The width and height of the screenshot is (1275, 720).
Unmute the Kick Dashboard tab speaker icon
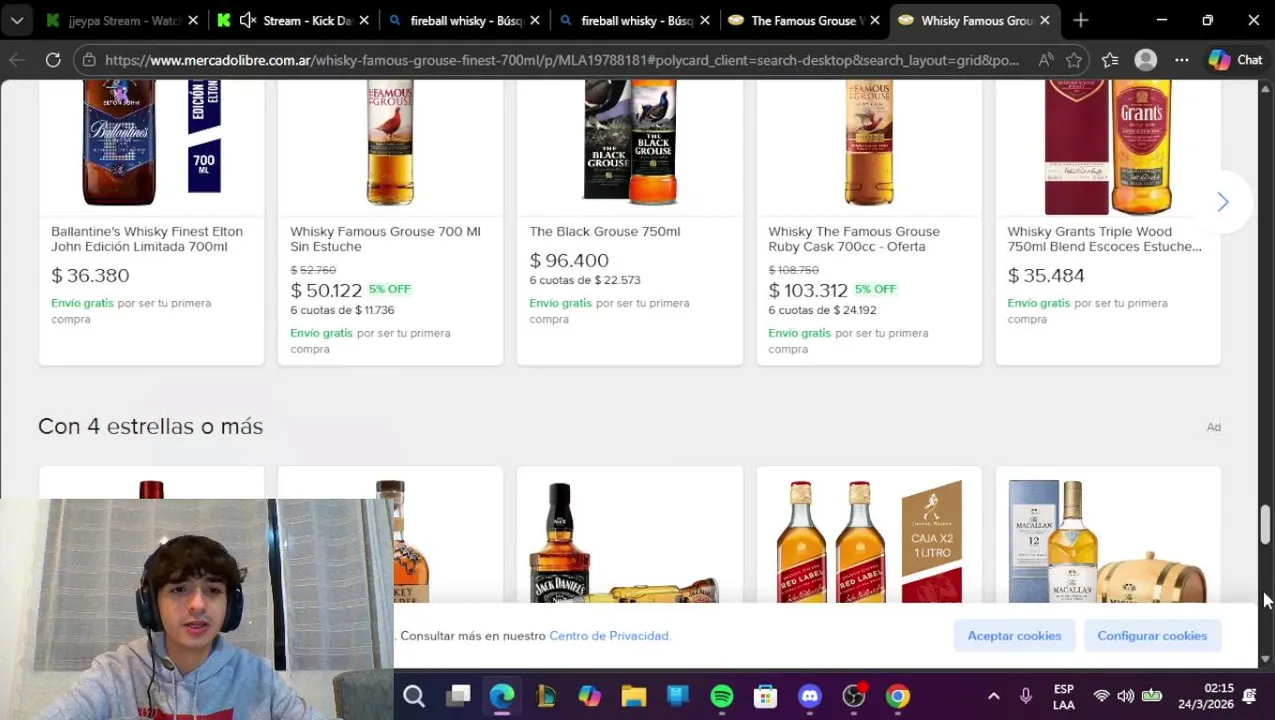(x=248, y=20)
